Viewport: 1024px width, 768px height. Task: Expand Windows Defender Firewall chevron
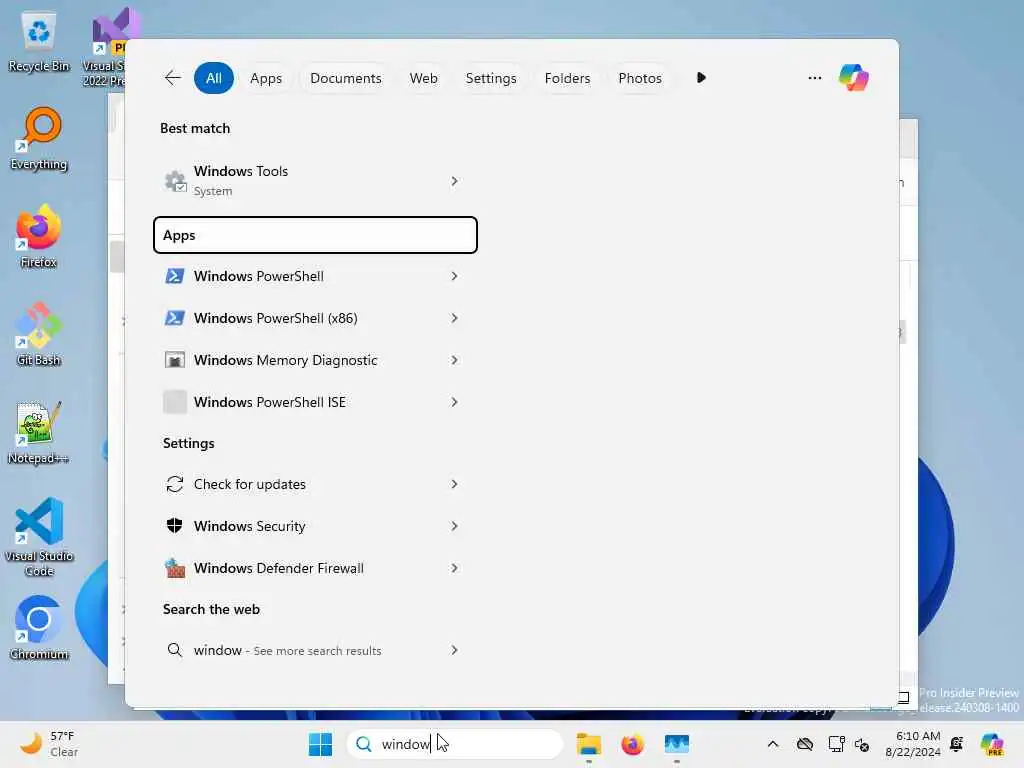point(455,568)
